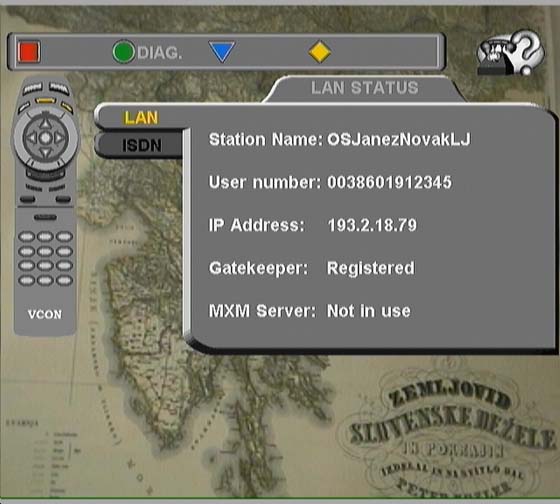560x504 pixels.
Task: Click the red square button icon
Action: point(29,52)
